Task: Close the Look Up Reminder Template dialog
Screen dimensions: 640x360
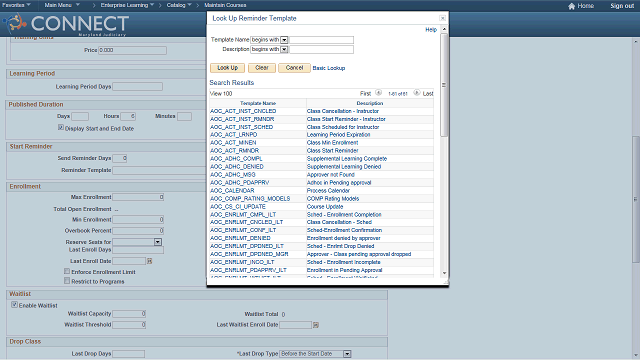Action: (x=442, y=18)
